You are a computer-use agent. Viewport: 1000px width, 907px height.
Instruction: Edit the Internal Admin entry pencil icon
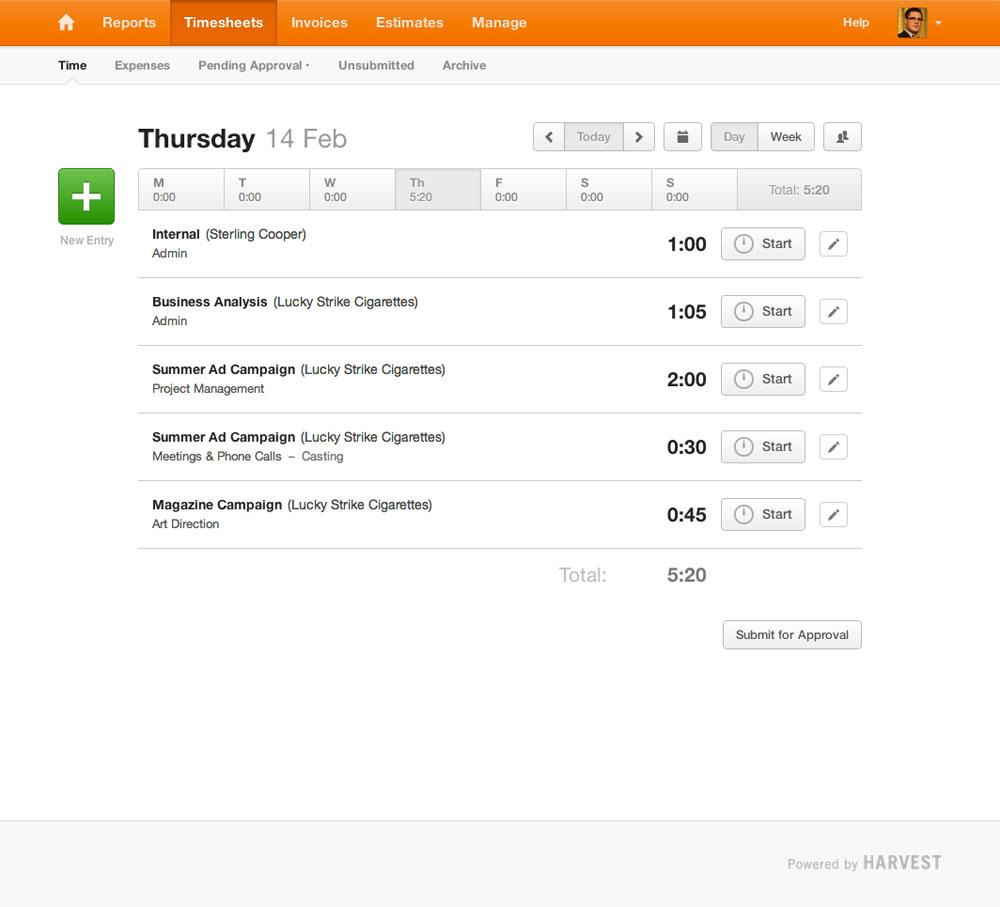point(833,244)
